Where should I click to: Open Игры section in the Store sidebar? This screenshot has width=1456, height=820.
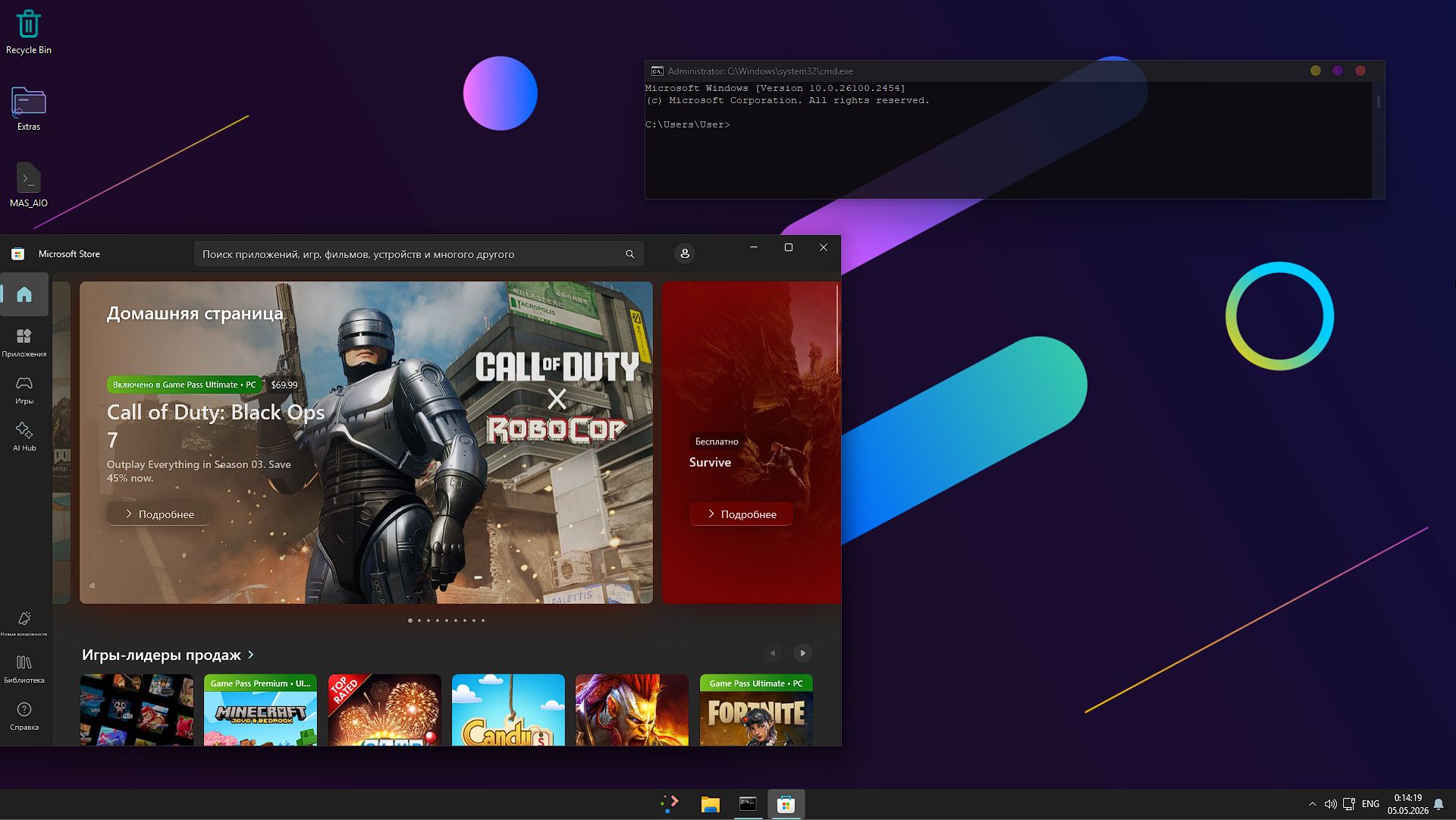(x=24, y=390)
